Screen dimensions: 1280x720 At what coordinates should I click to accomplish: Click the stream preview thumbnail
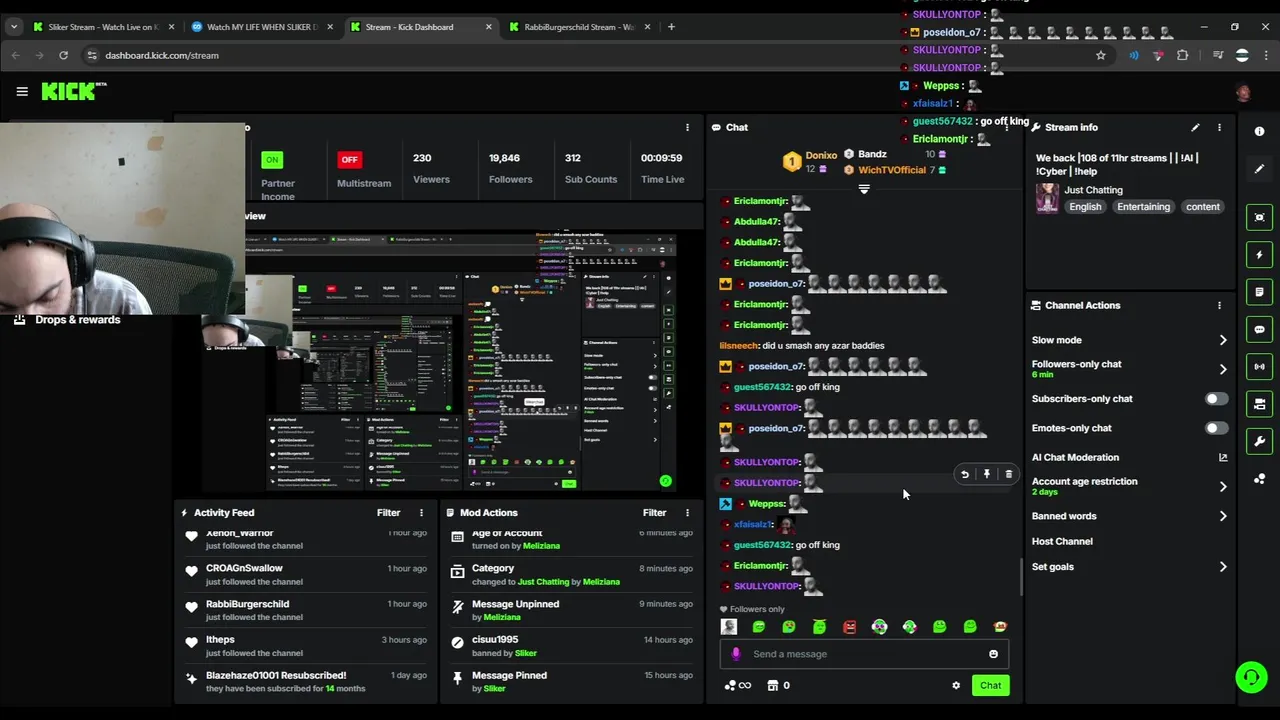click(438, 361)
